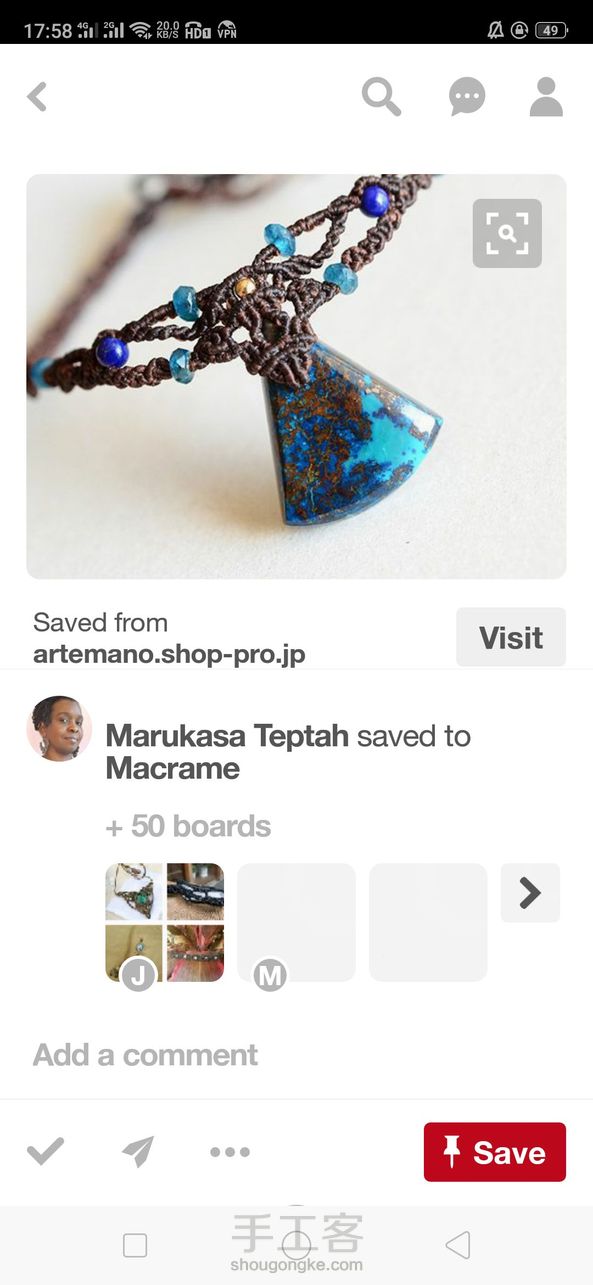Share pin with paper plane icon
Screen dimensions: 593x1285
click(x=138, y=1152)
